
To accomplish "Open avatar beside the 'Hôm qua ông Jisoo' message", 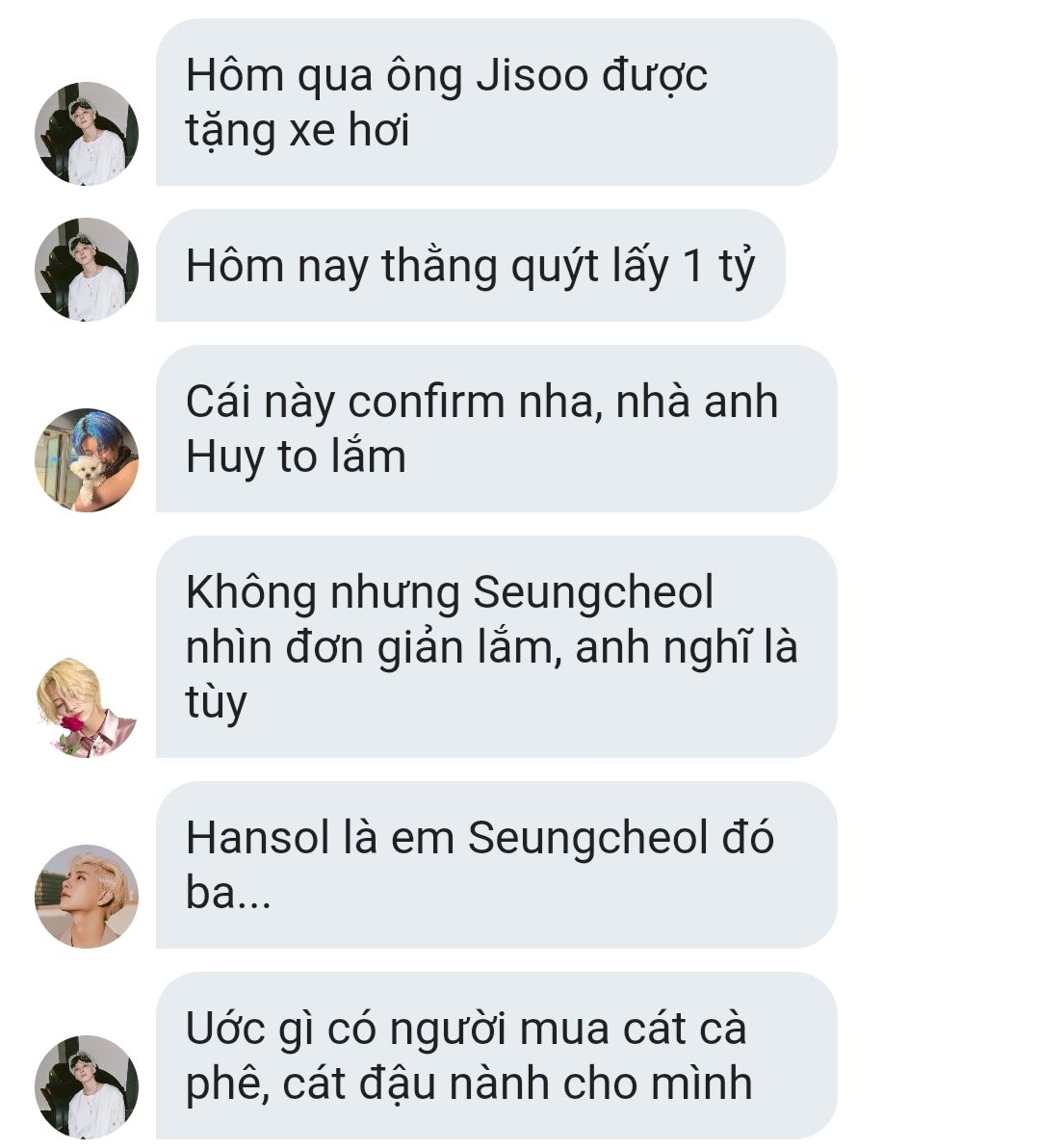I will click(87, 133).
